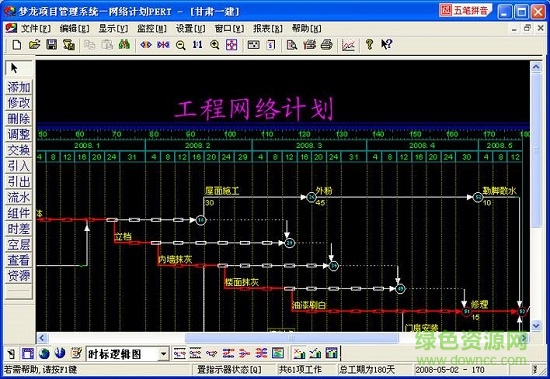This screenshot has height=379, width=550.
Task: Activate the context help arrow-question icon
Action: pos(387,45)
